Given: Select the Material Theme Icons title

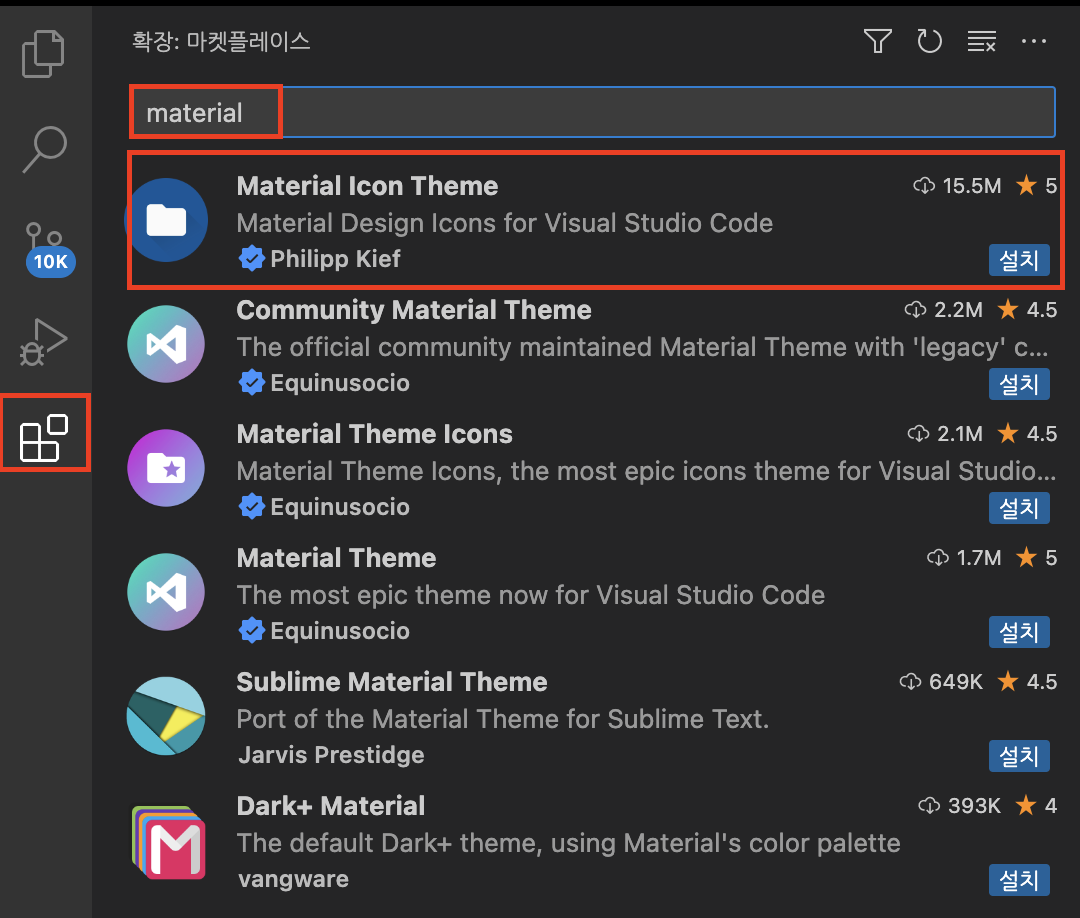Looking at the screenshot, I should 375,434.
